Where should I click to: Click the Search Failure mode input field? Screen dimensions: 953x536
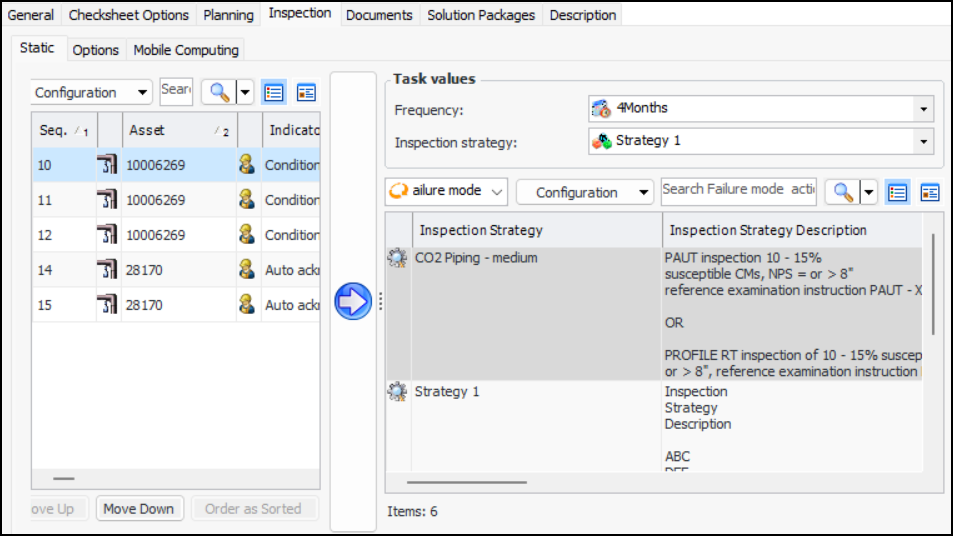coord(738,190)
